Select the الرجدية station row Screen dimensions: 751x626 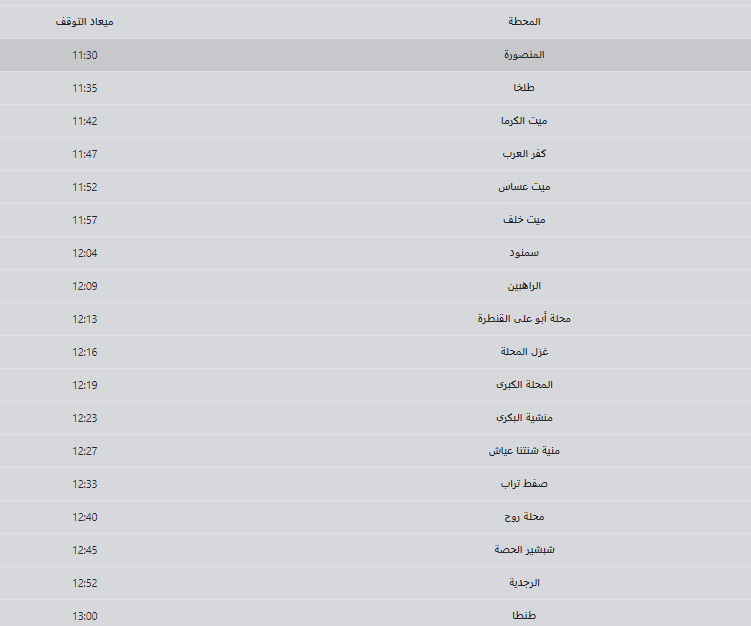376,583
